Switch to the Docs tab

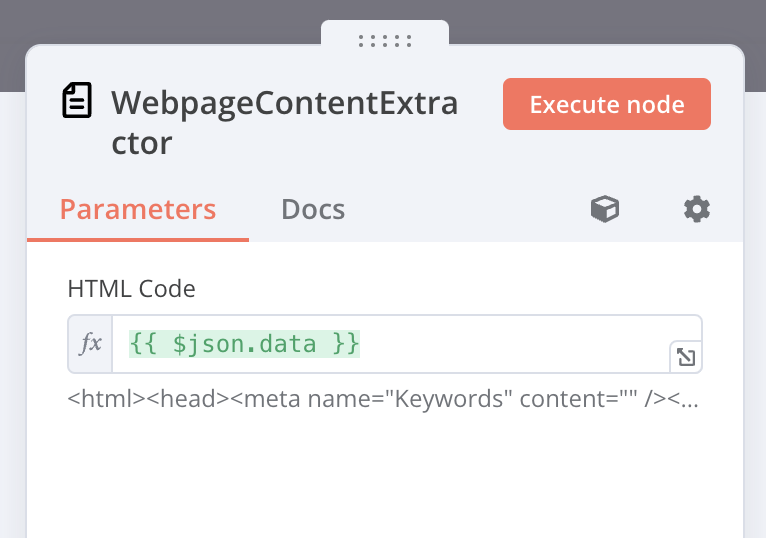coord(313,210)
